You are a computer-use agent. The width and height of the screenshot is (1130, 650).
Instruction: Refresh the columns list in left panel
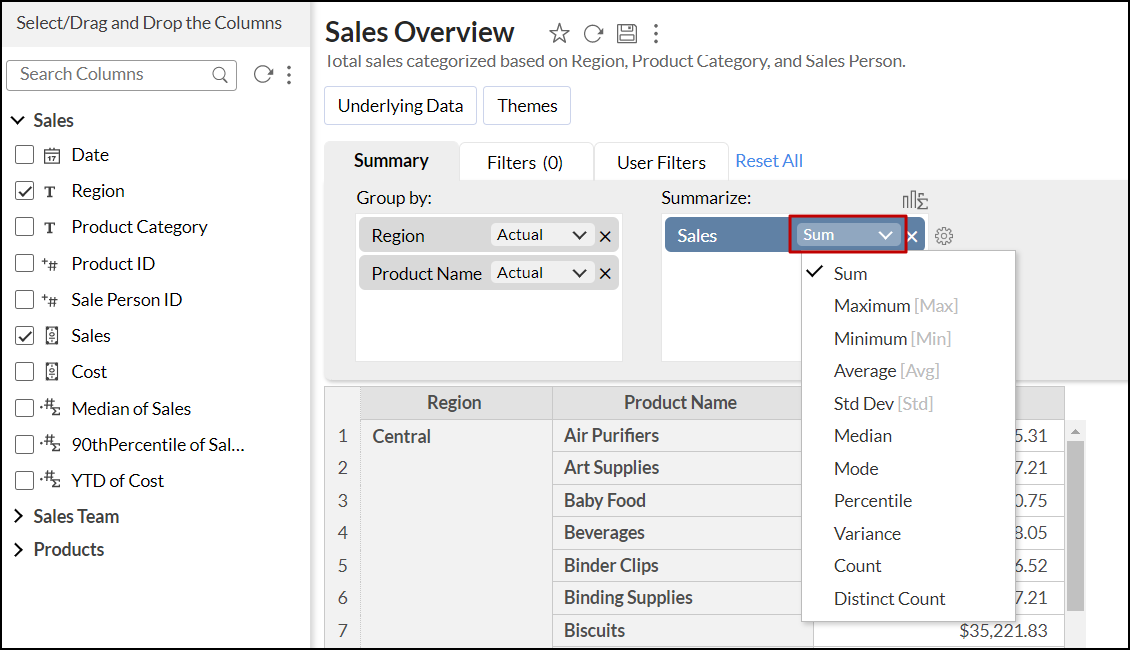pyautogui.click(x=263, y=75)
